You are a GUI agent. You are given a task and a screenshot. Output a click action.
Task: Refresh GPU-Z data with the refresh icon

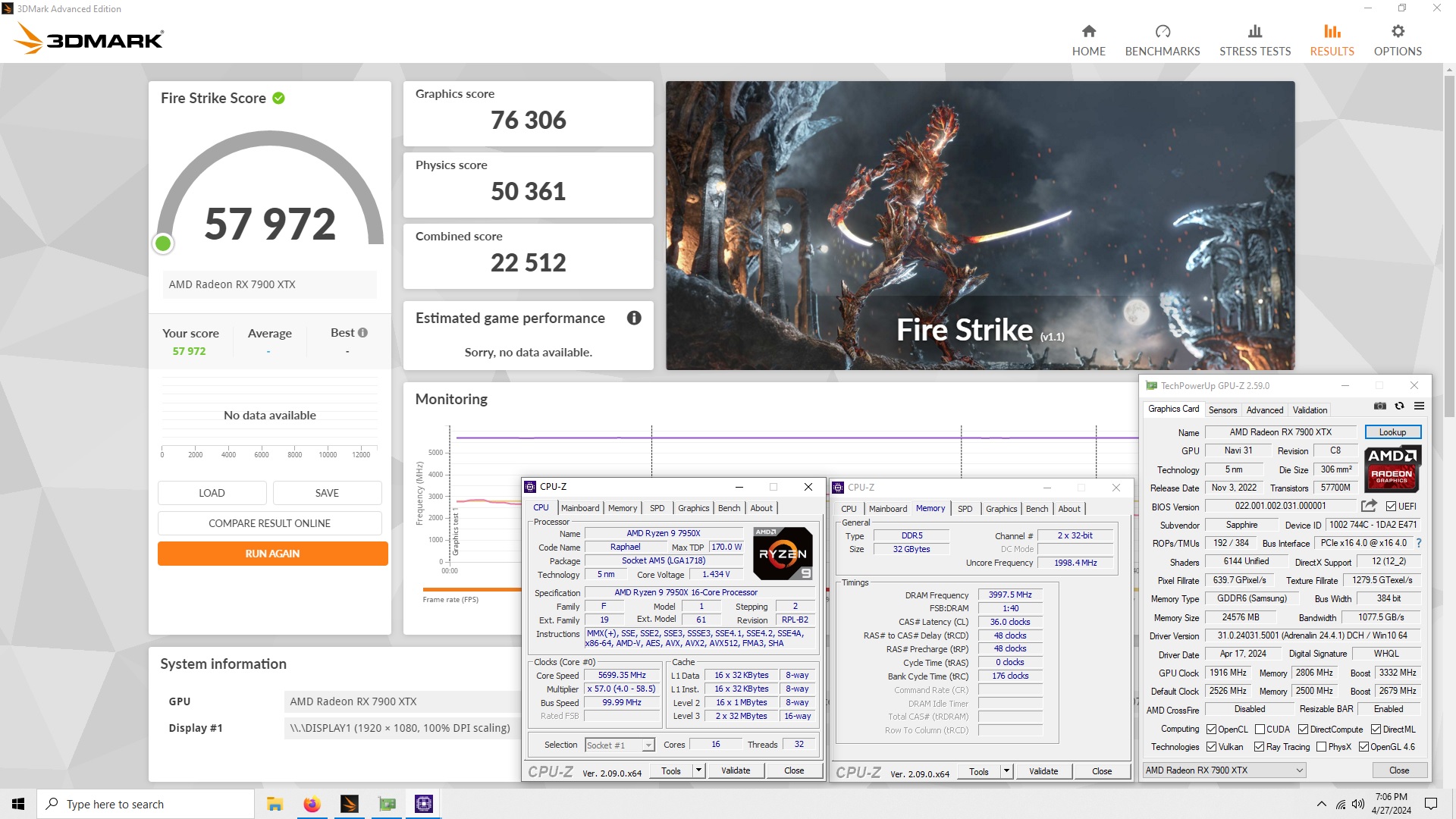pos(1399,406)
